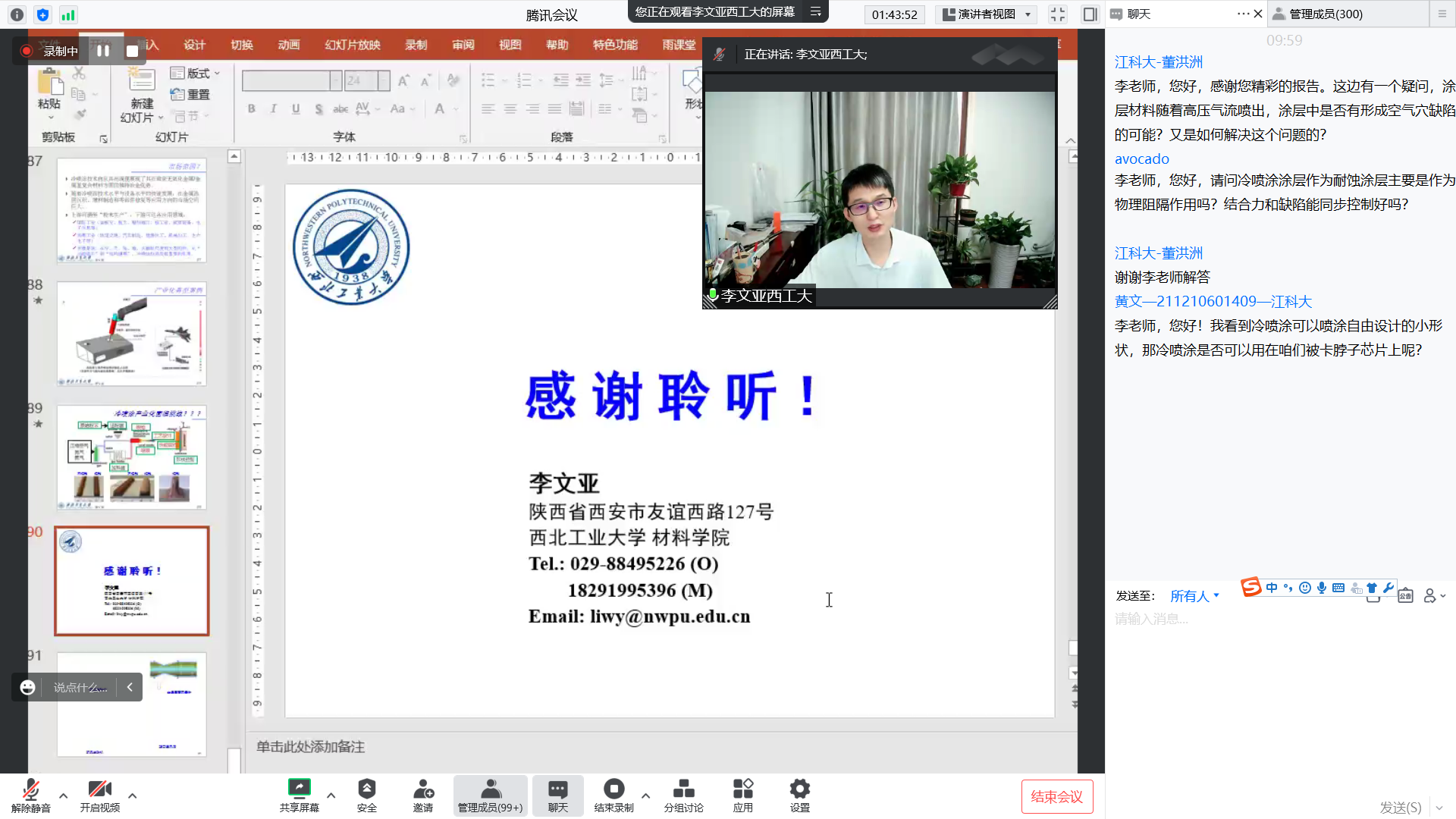
Task: Click the exit fullscreen icon
Action: tap(1057, 14)
